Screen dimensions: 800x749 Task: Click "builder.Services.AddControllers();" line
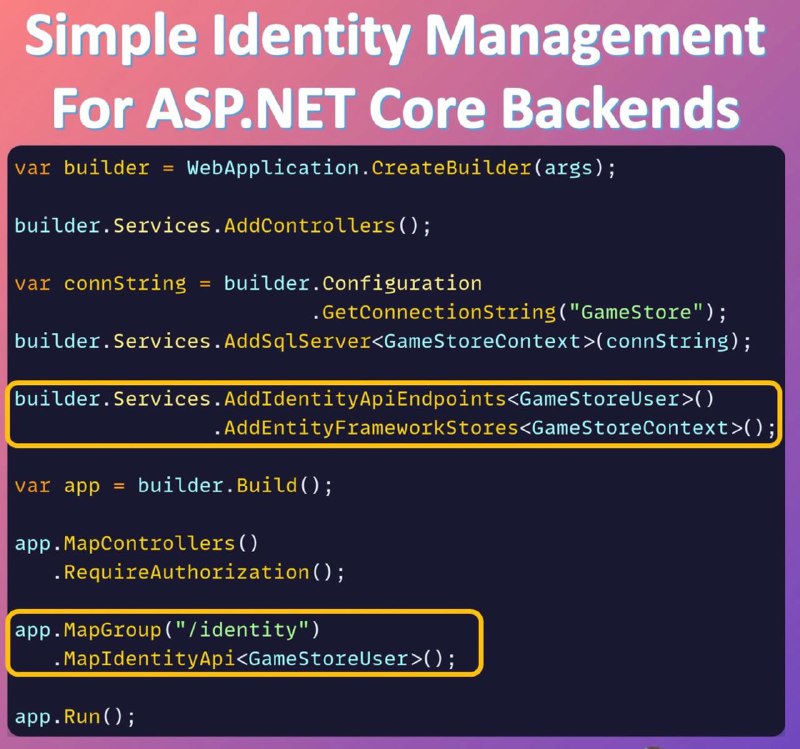point(223,226)
